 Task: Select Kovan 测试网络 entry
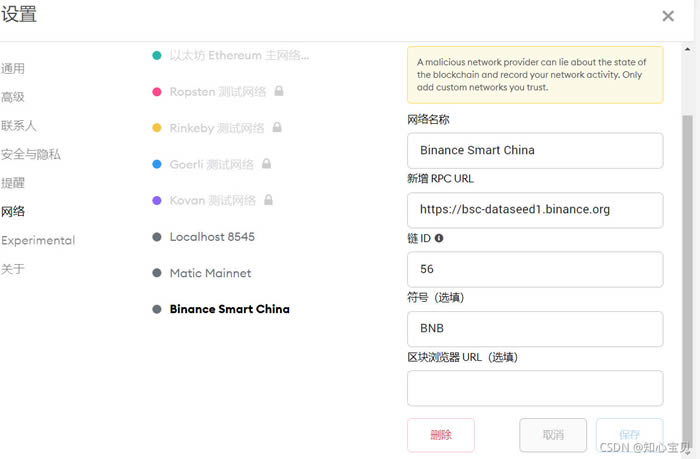coord(212,200)
